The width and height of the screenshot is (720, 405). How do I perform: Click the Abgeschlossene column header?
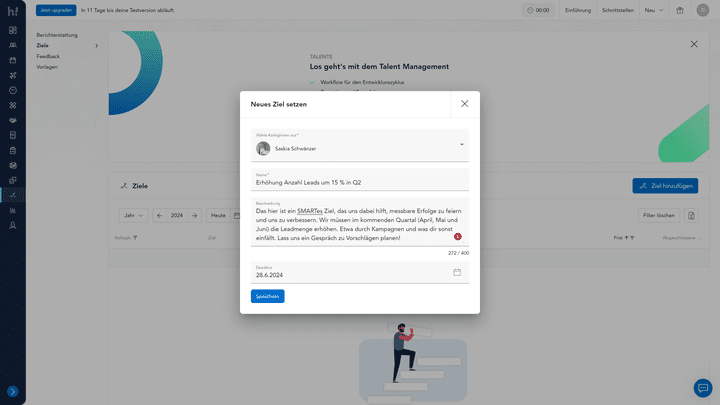coord(681,238)
